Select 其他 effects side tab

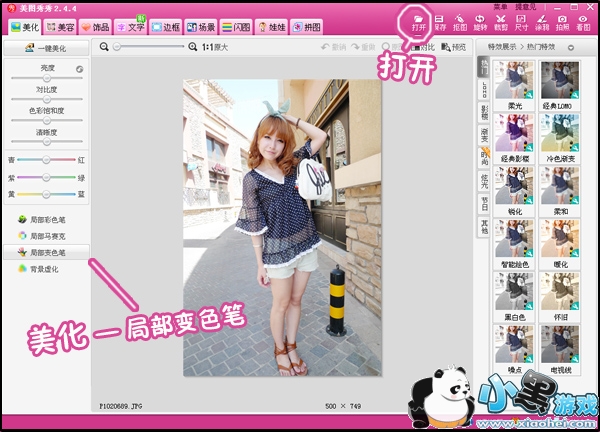point(484,227)
